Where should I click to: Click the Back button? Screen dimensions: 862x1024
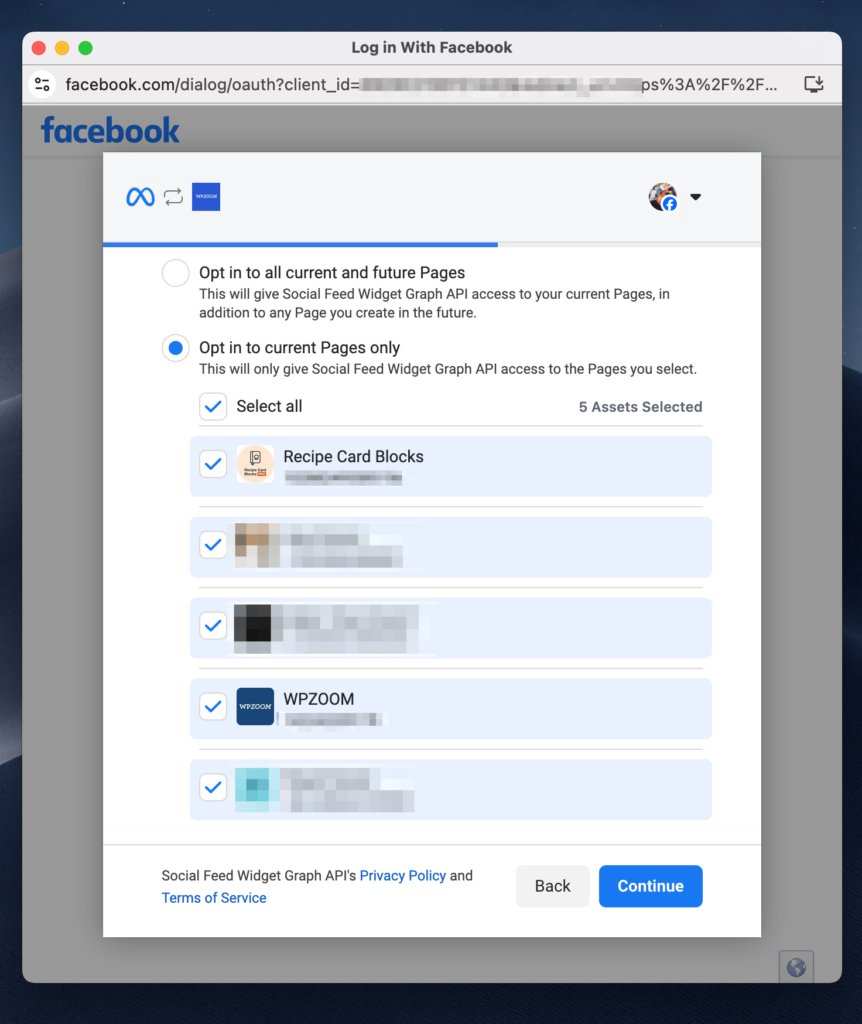point(552,886)
